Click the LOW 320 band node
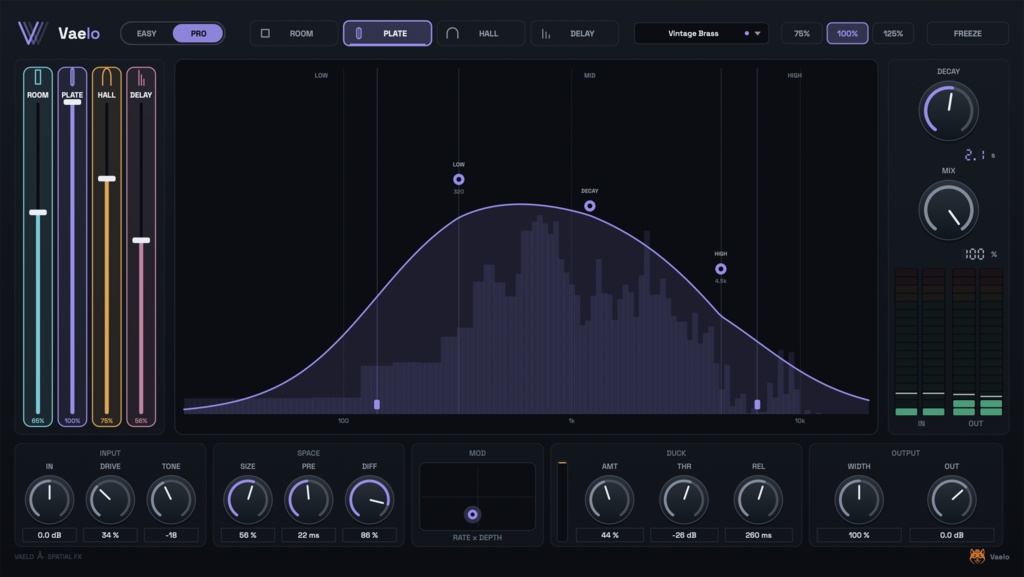This screenshot has width=1024, height=577. [458, 179]
